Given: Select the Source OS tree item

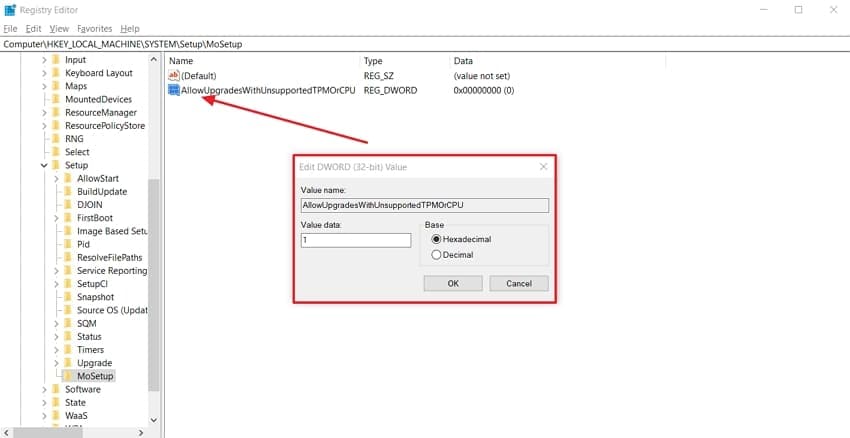Looking at the screenshot, I should (112, 310).
